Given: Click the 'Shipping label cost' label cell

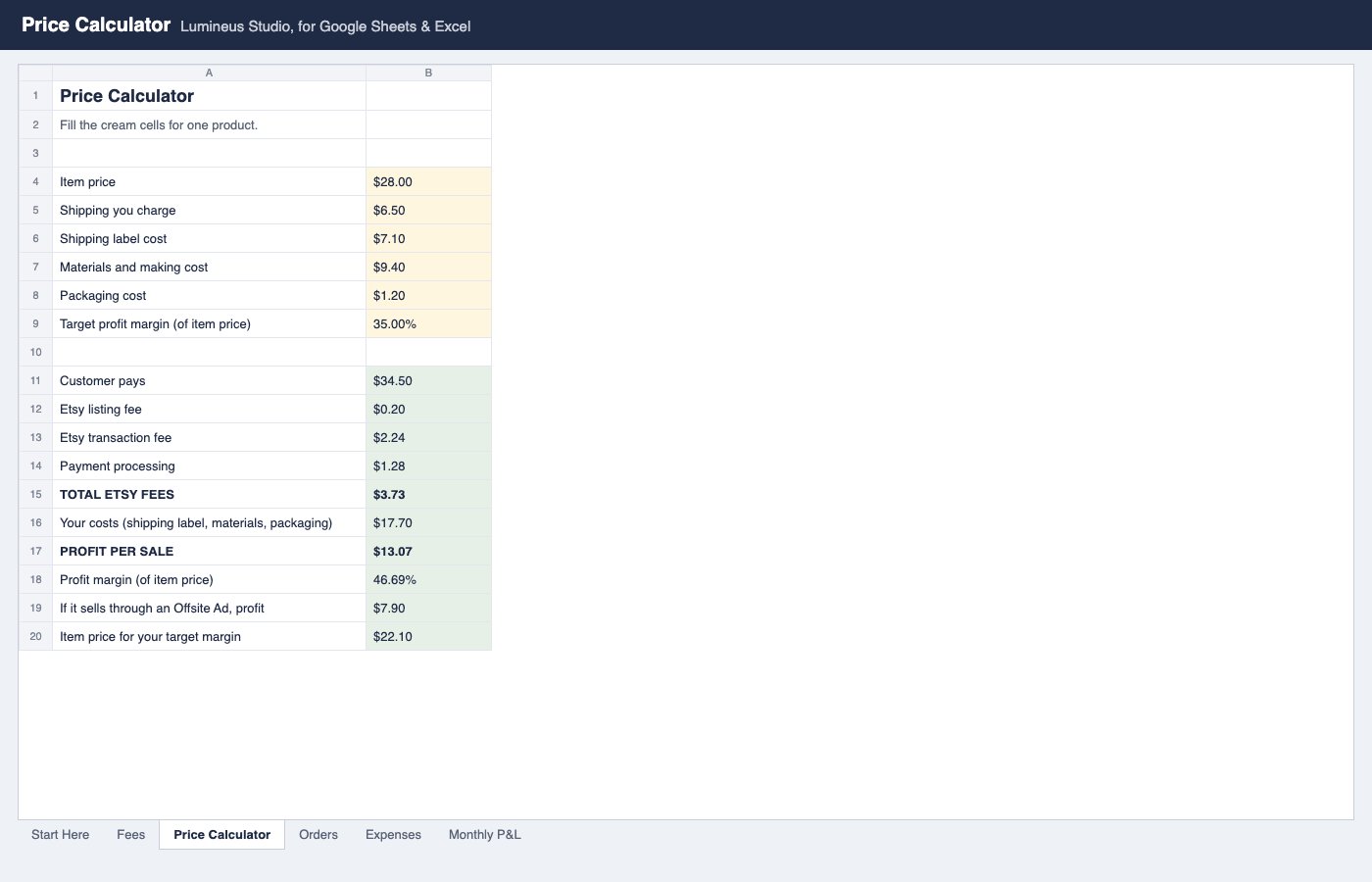Looking at the screenshot, I should coord(209,238).
